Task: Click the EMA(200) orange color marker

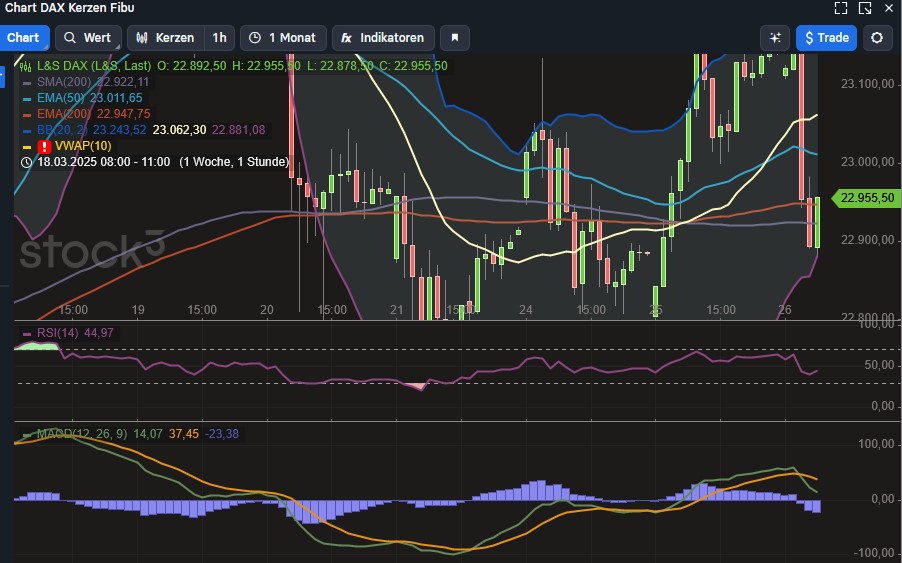Action: click(26, 115)
